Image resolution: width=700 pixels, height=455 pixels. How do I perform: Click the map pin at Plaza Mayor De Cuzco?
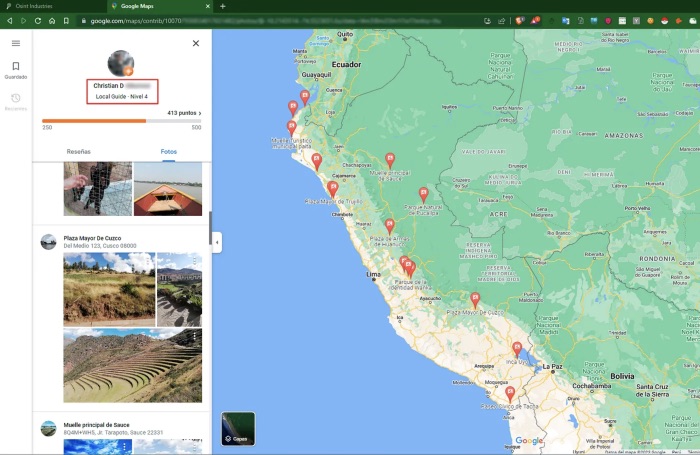[475, 300]
